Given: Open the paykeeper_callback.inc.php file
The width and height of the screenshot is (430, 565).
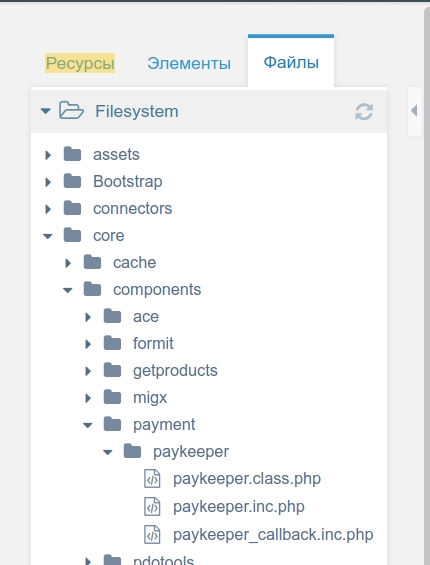Looking at the screenshot, I should [273, 534].
